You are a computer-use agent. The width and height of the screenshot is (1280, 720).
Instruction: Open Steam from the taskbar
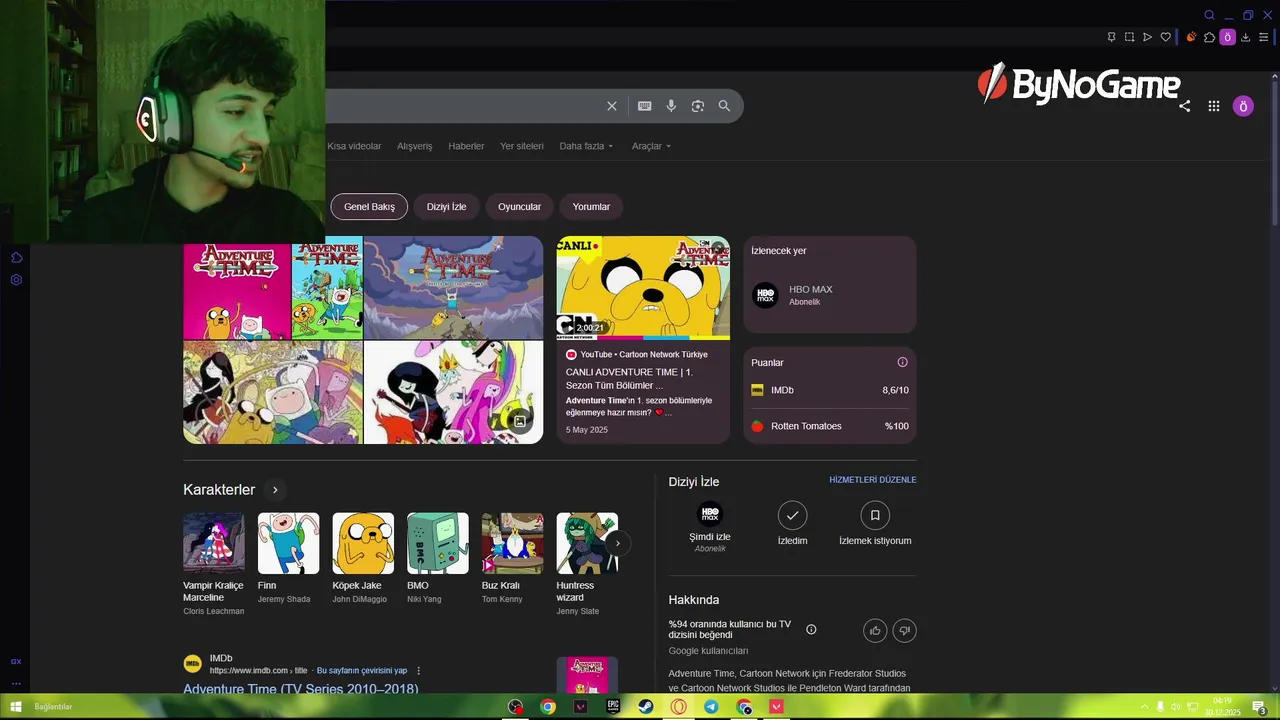click(x=646, y=707)
